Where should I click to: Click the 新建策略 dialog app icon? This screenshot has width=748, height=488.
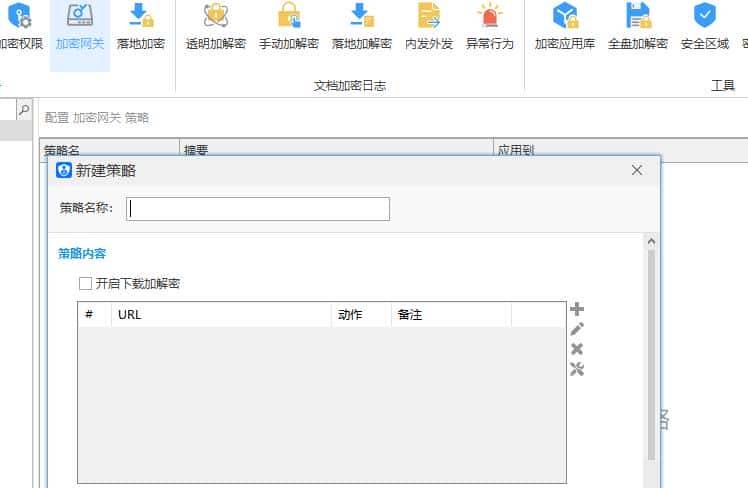click(63, 170)
